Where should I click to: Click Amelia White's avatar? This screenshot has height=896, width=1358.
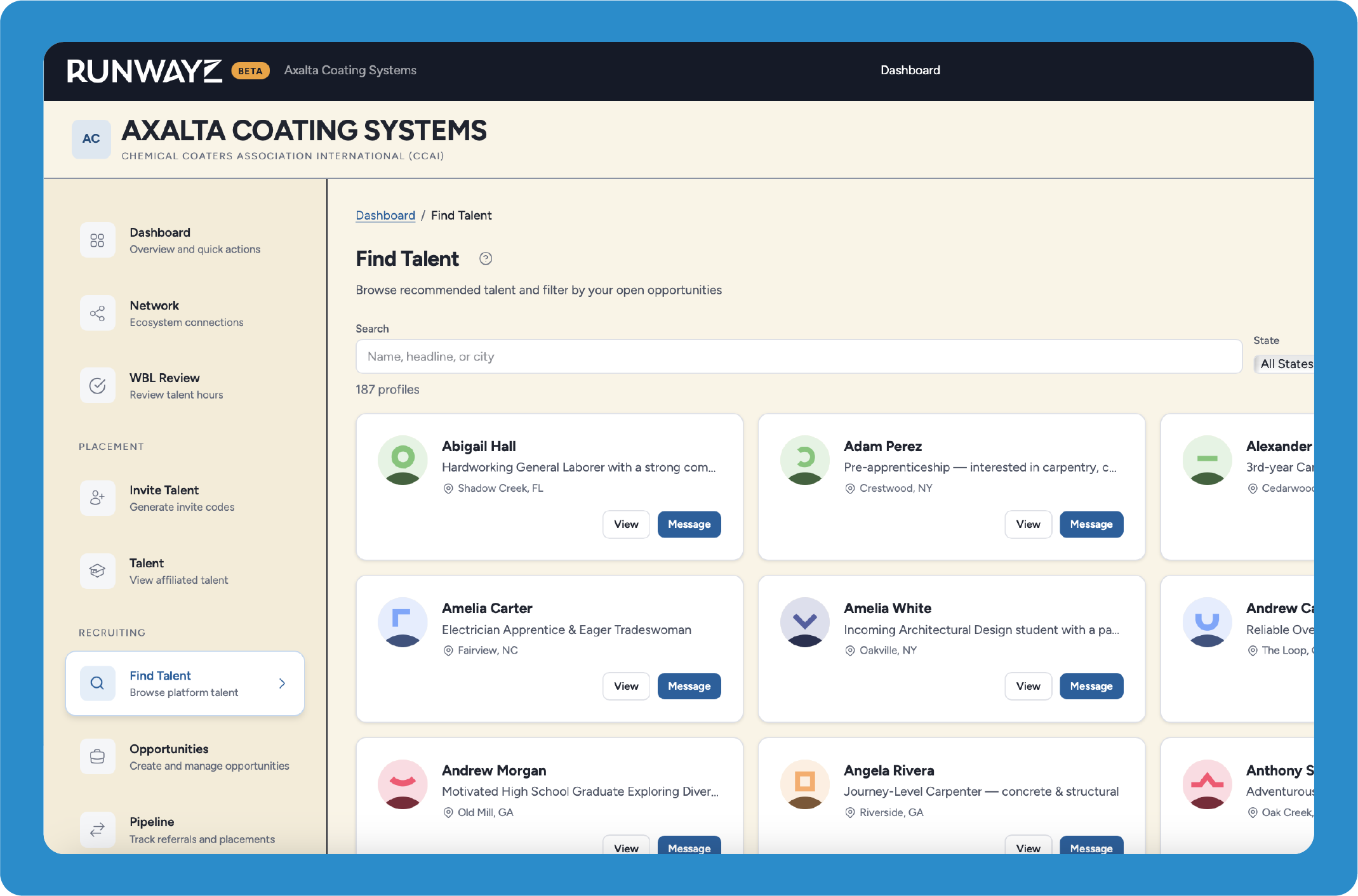point(804,622)
